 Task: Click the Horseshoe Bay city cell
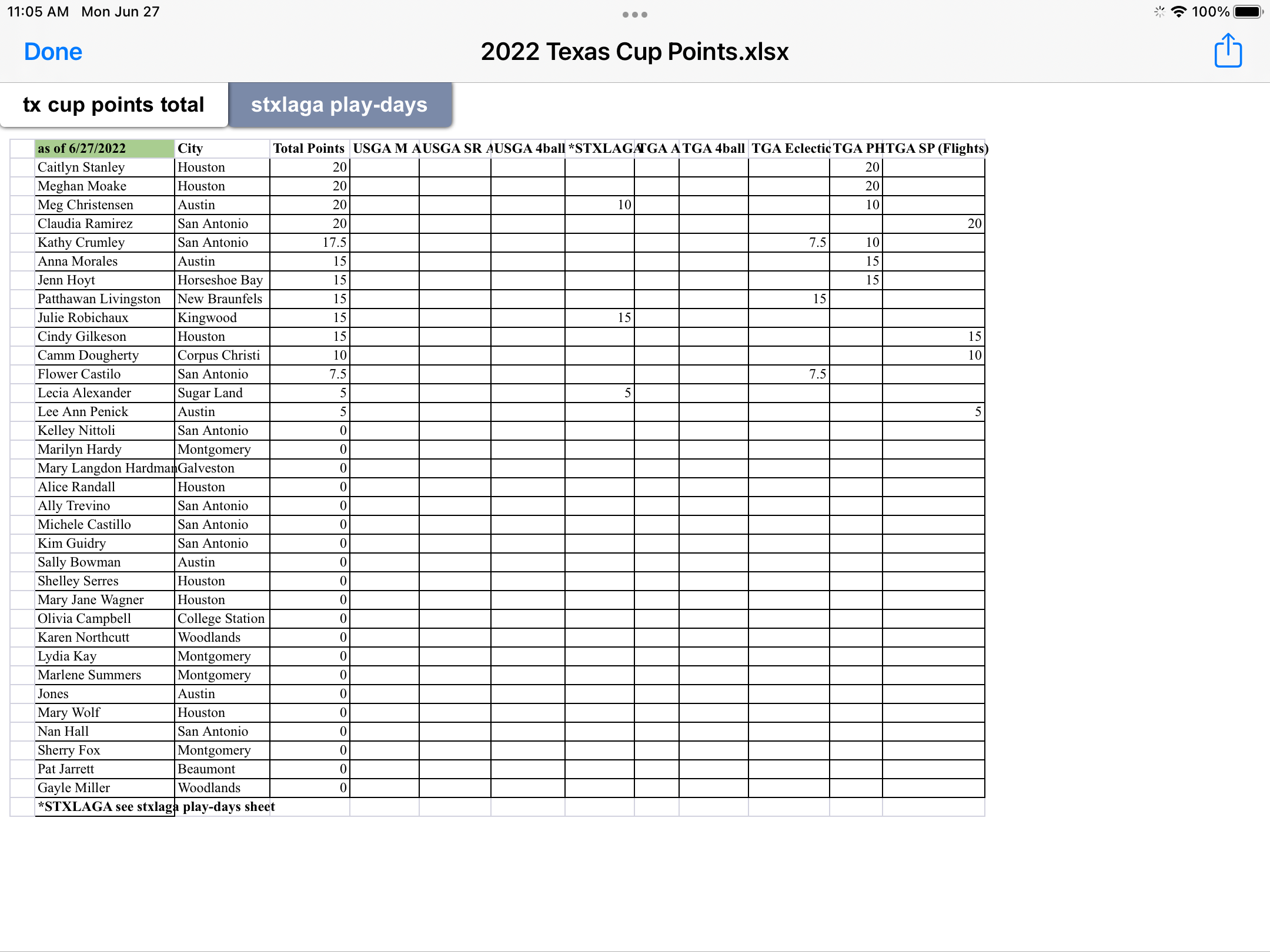coord(222,280)
